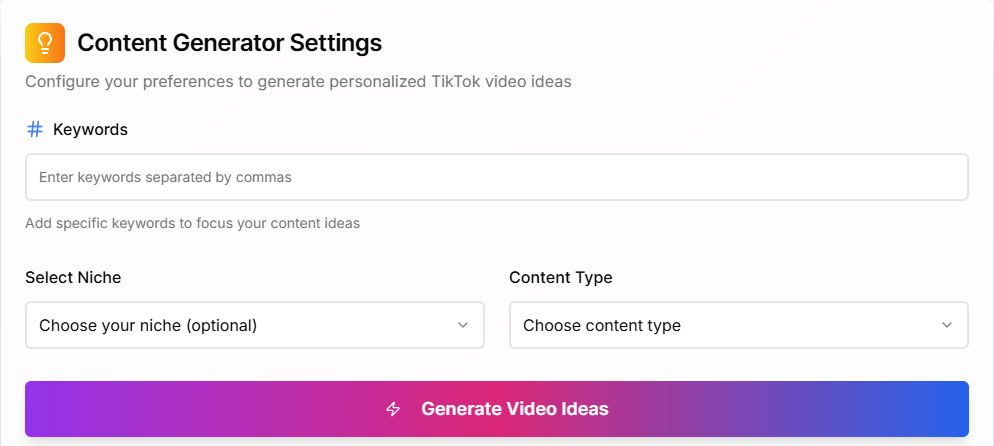Click the 'Enter keywords separated by commas' placeholder
994x446 pixels.
[x=165, y=177]
